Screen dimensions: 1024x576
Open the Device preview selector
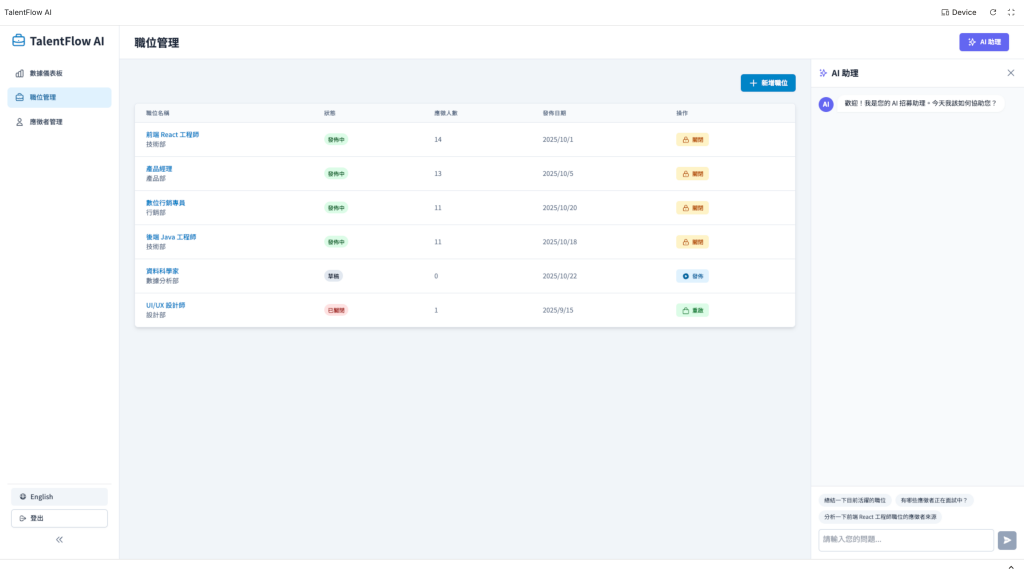point(958,12)
